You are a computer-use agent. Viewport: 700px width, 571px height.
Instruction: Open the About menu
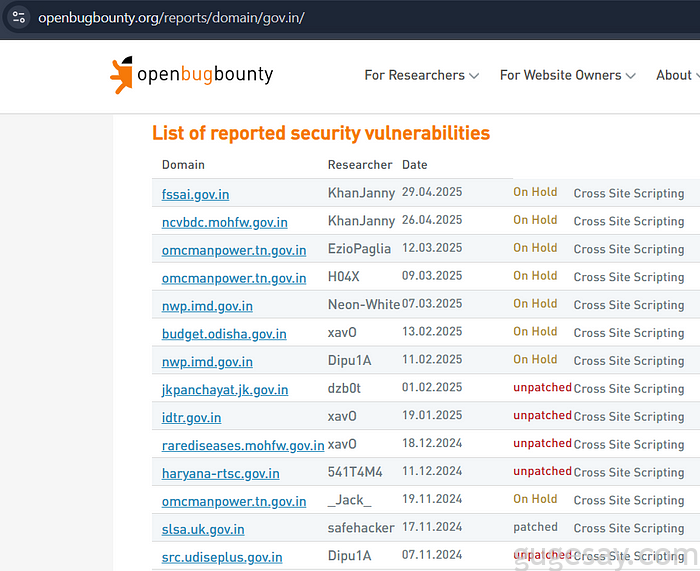pyautogui.click(x=677, y=75)
